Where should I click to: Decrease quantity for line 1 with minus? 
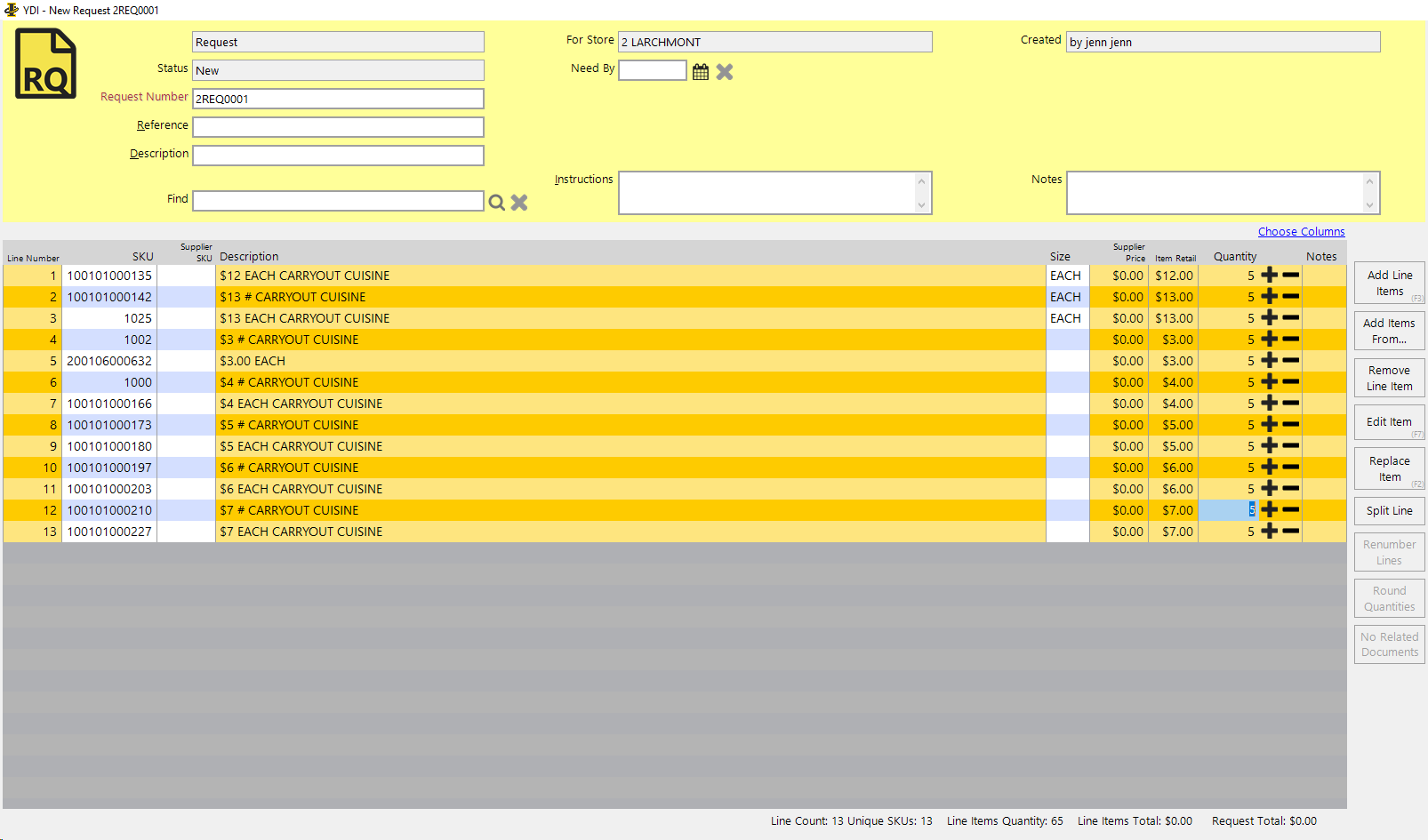(x=1291, y=276)
